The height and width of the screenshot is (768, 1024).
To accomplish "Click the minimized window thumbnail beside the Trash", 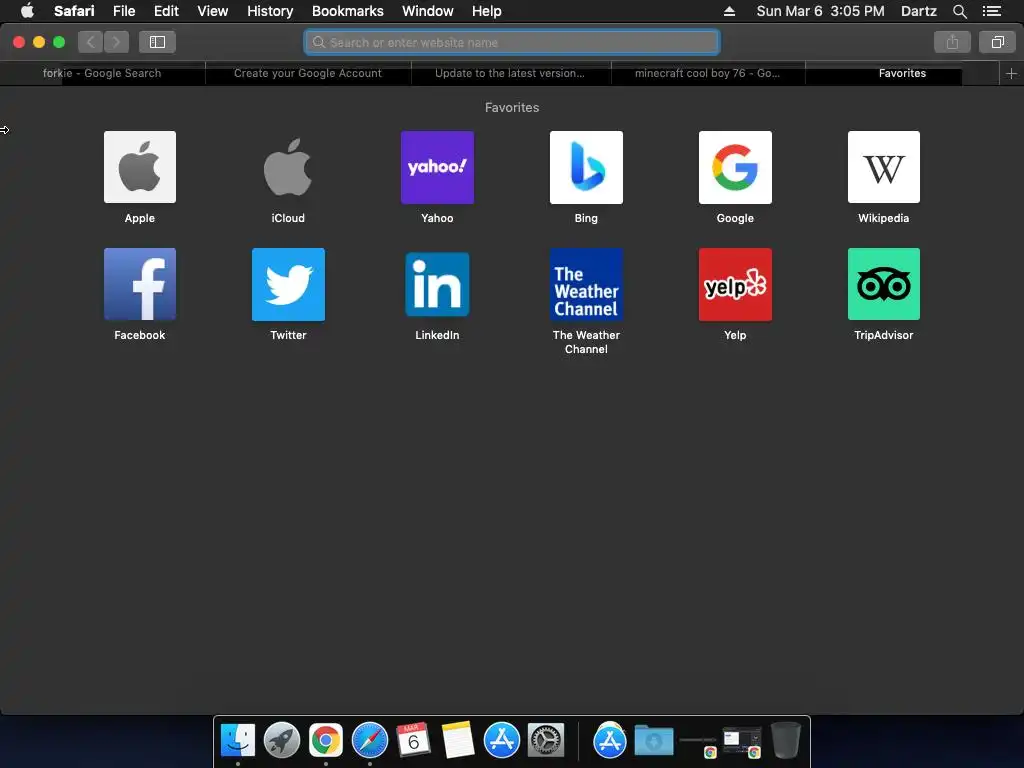I will coord(742,741).
